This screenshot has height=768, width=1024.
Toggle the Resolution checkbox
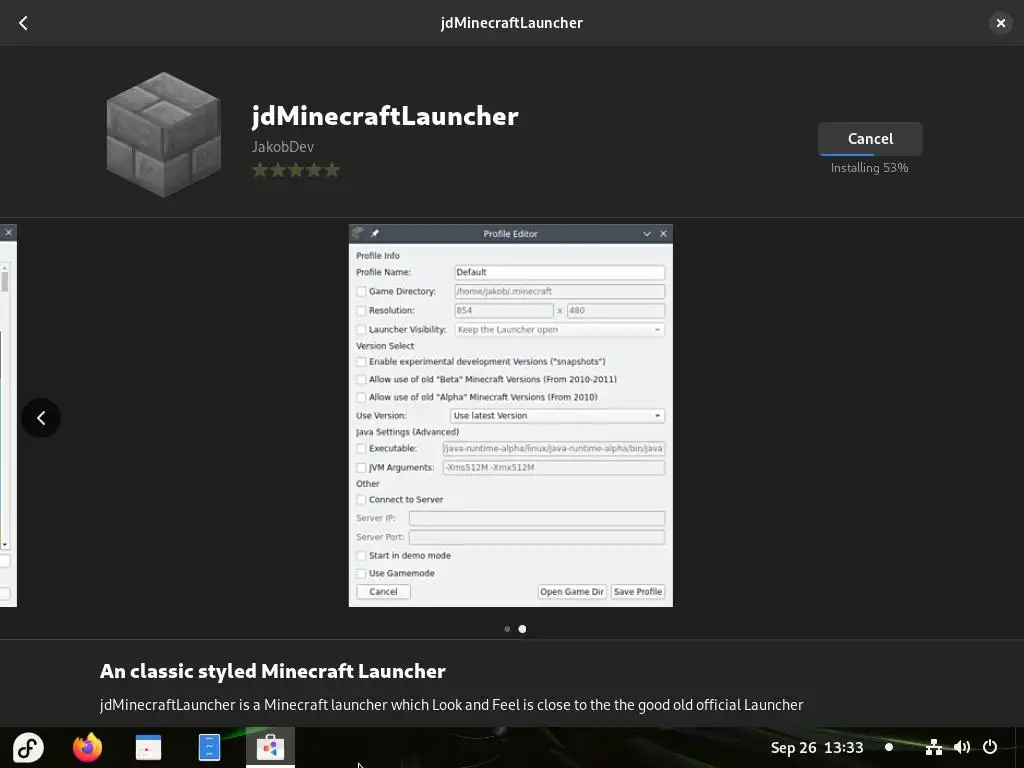pos(361,310)
